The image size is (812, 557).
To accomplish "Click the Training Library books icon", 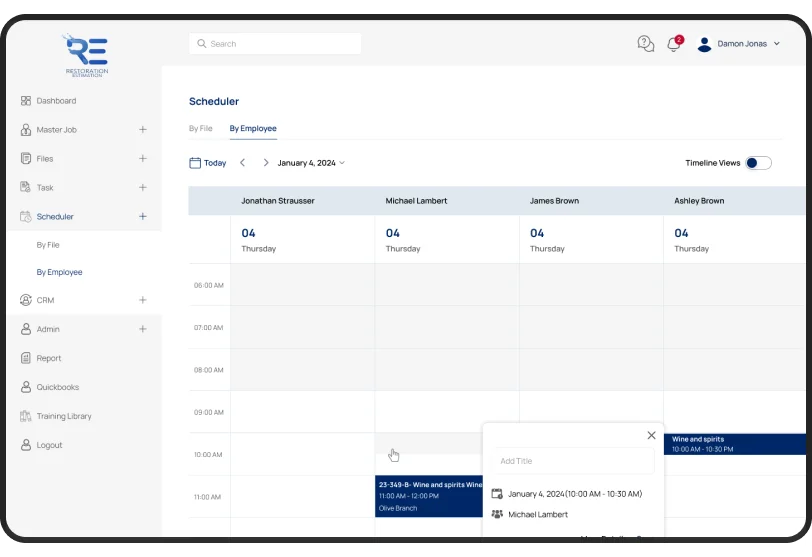I will [x=25, y=416].
